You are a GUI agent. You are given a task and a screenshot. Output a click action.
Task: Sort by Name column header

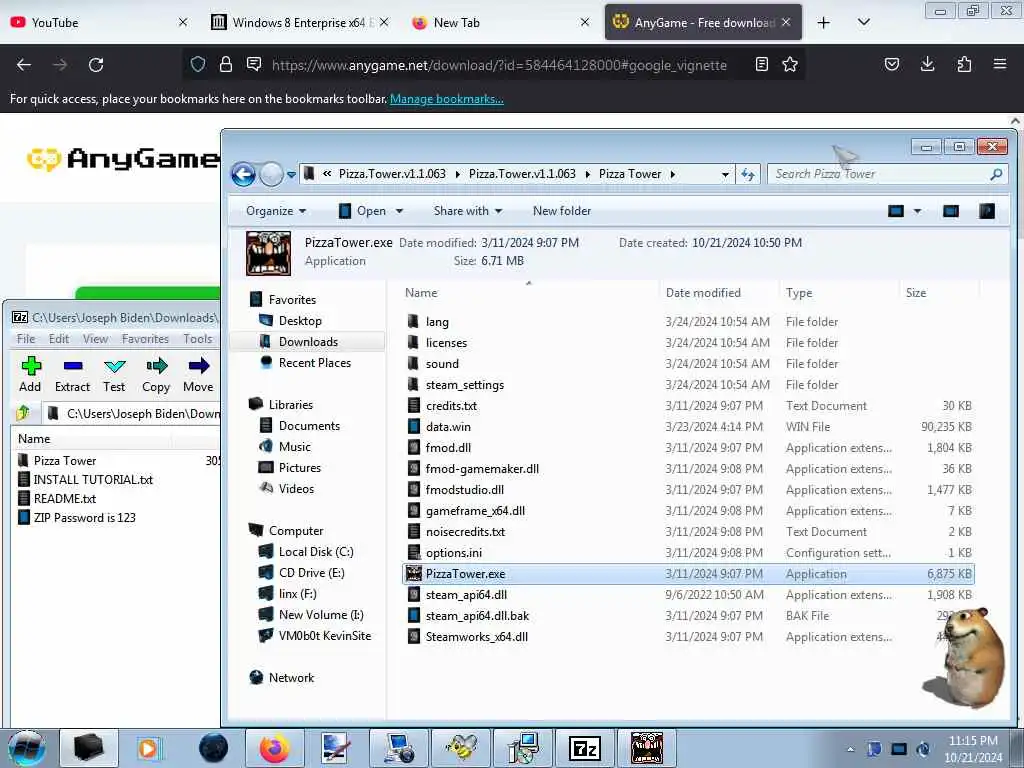(529, 293)
